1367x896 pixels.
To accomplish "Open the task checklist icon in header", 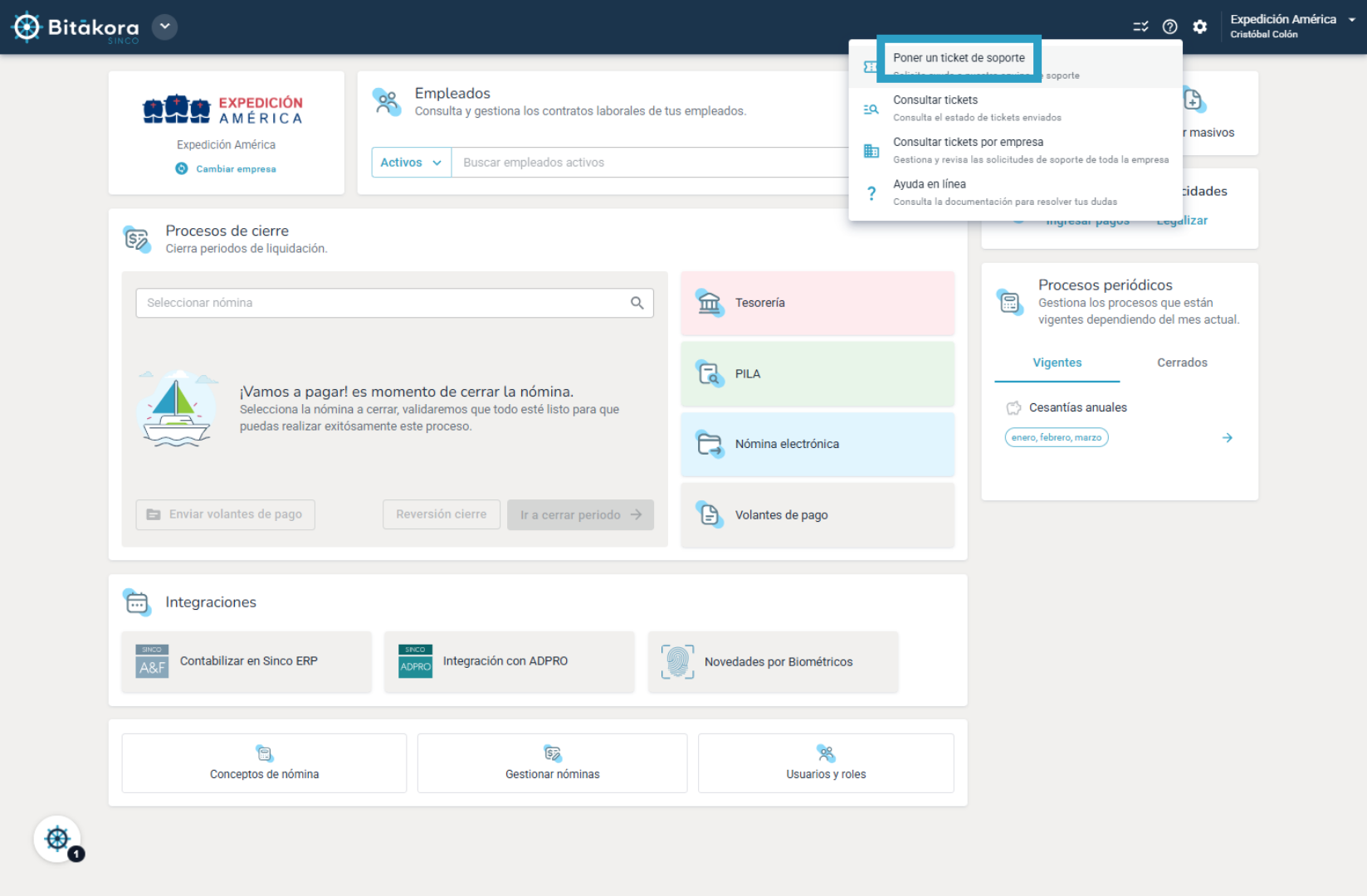I will (1141, 27).
